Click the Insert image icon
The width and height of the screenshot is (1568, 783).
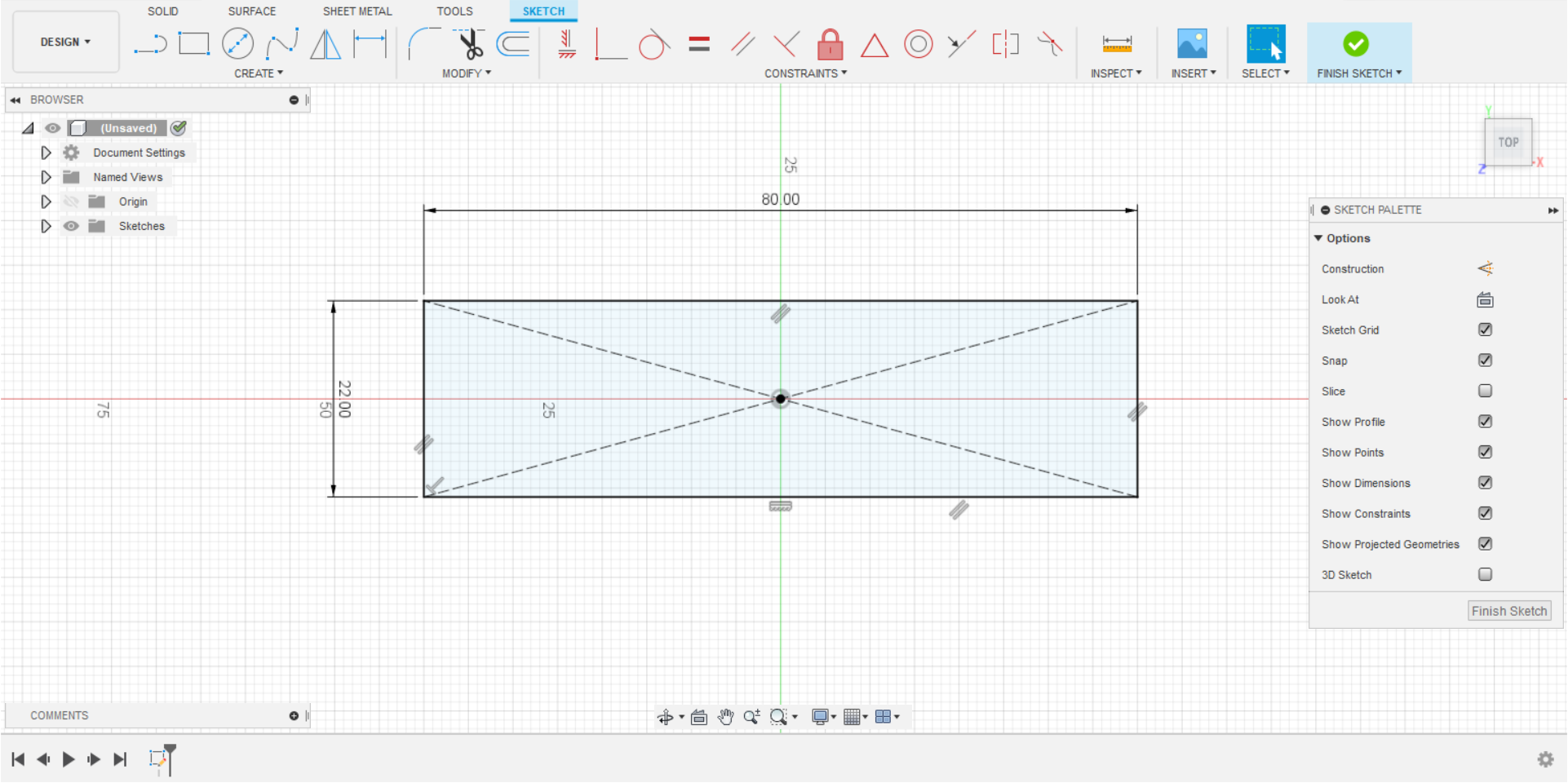(x=1192, y=43)
